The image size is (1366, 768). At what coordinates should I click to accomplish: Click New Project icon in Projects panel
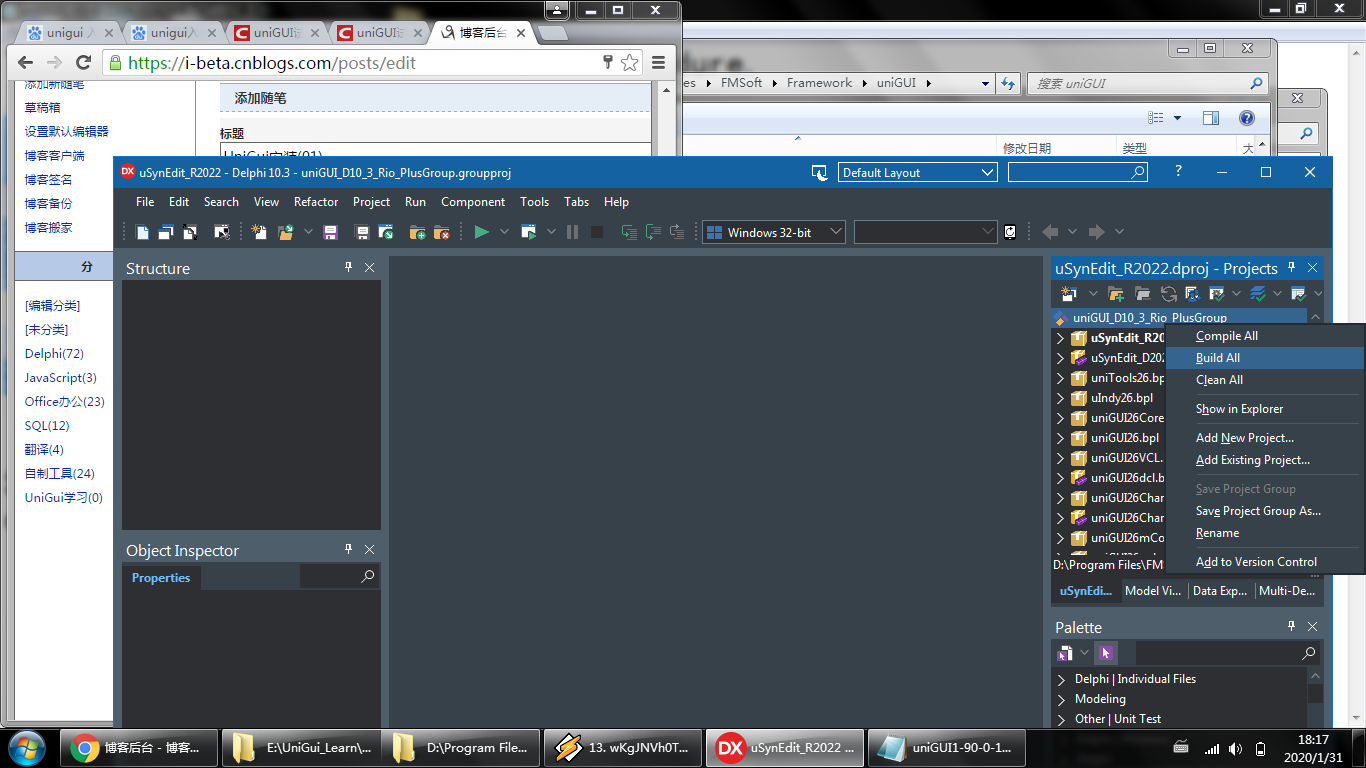click(1068, 293)
